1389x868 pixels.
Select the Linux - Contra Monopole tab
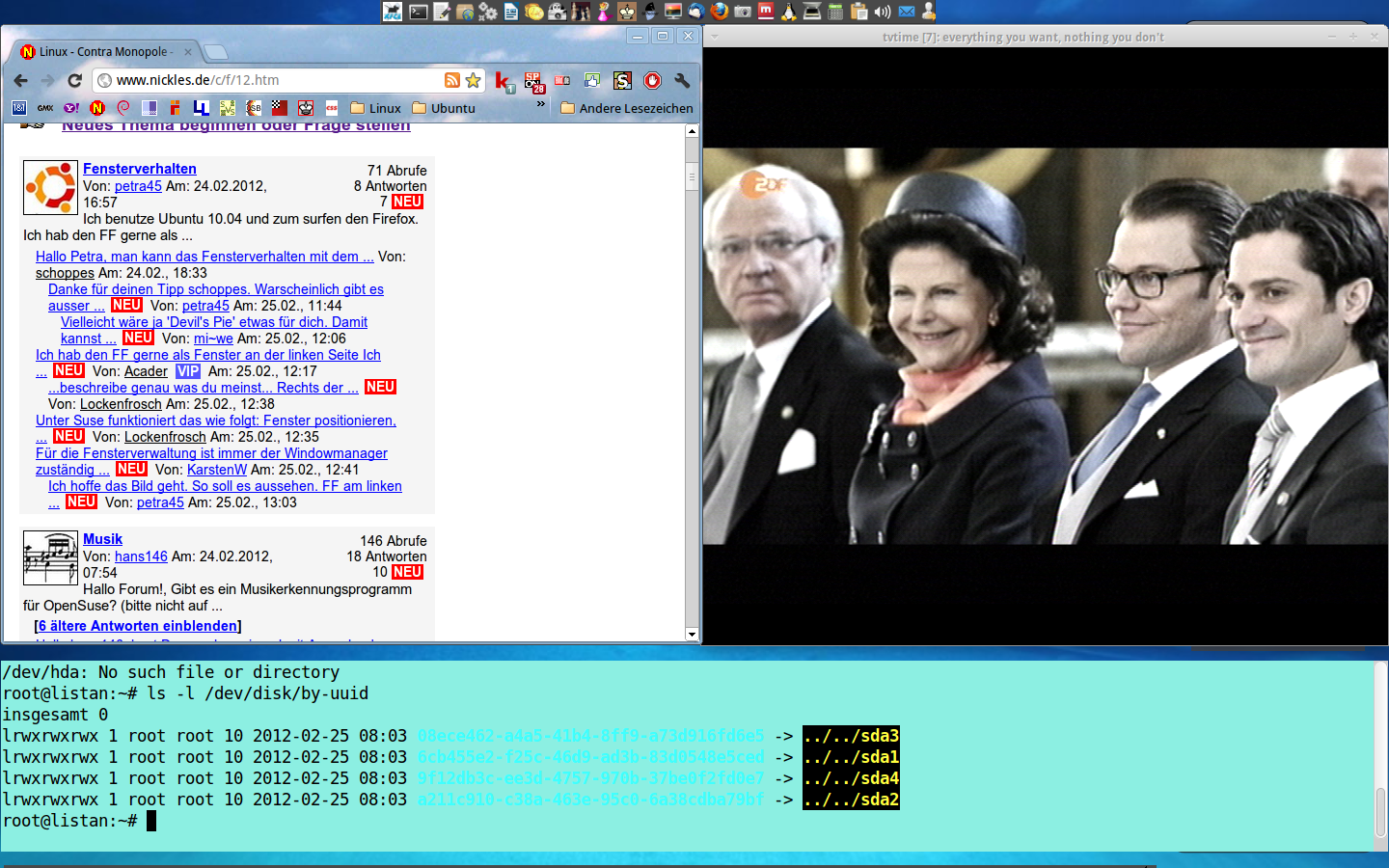[105, 52]
